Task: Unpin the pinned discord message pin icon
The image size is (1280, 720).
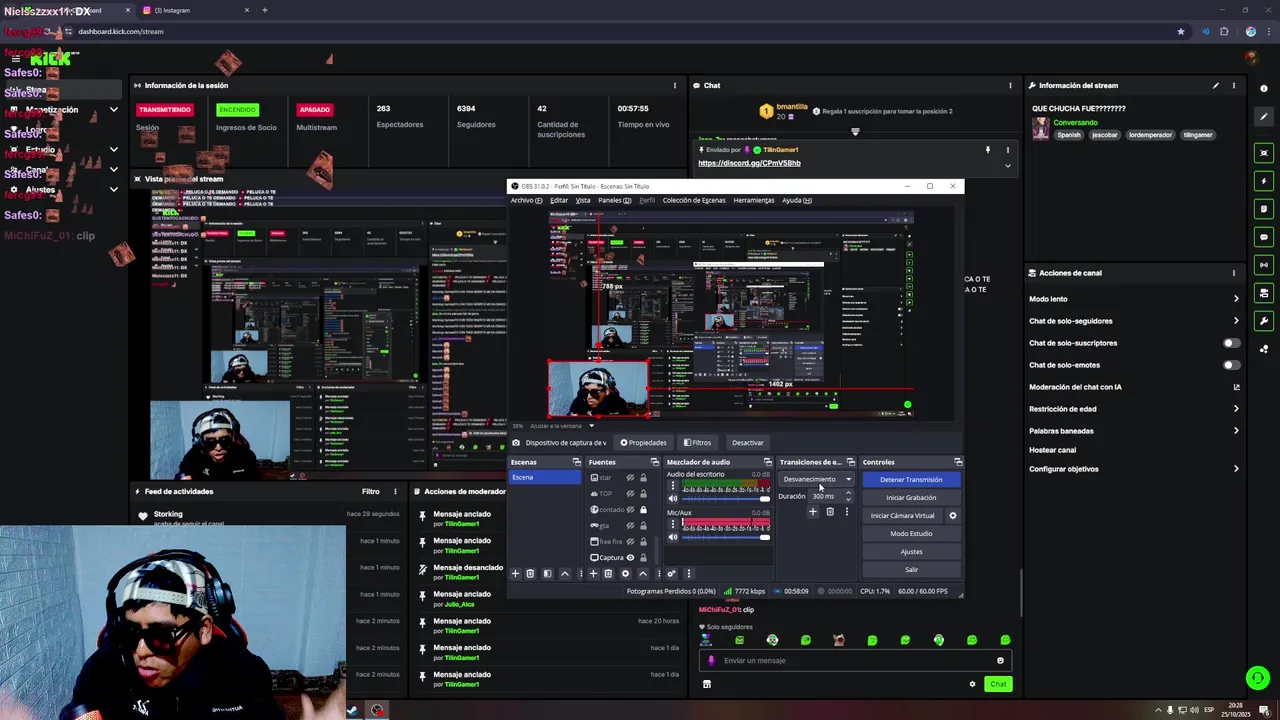Action: (x=988, y=150)
